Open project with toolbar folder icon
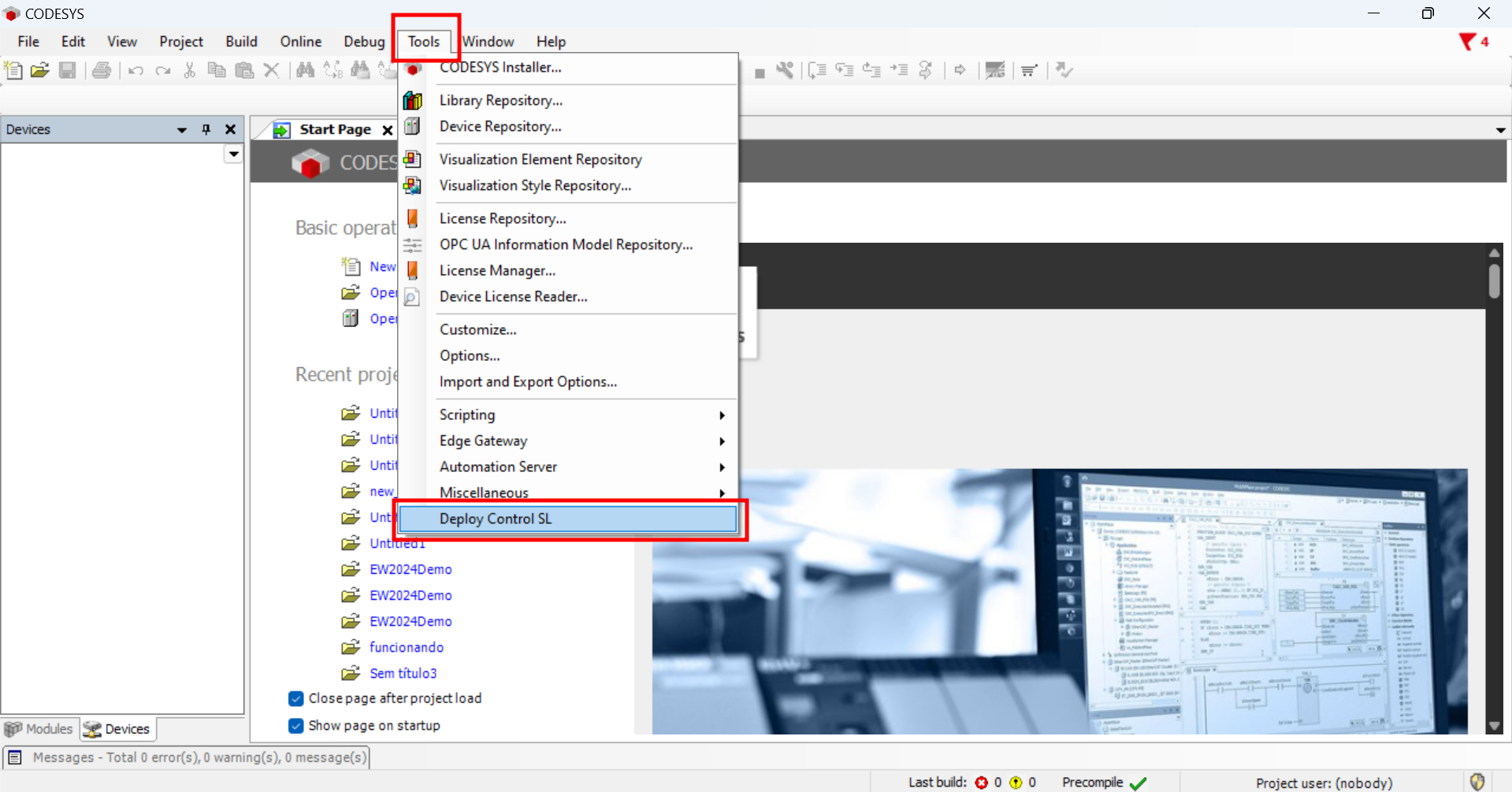This screenshot has height=792, width=1512. (x=40, y=70)
